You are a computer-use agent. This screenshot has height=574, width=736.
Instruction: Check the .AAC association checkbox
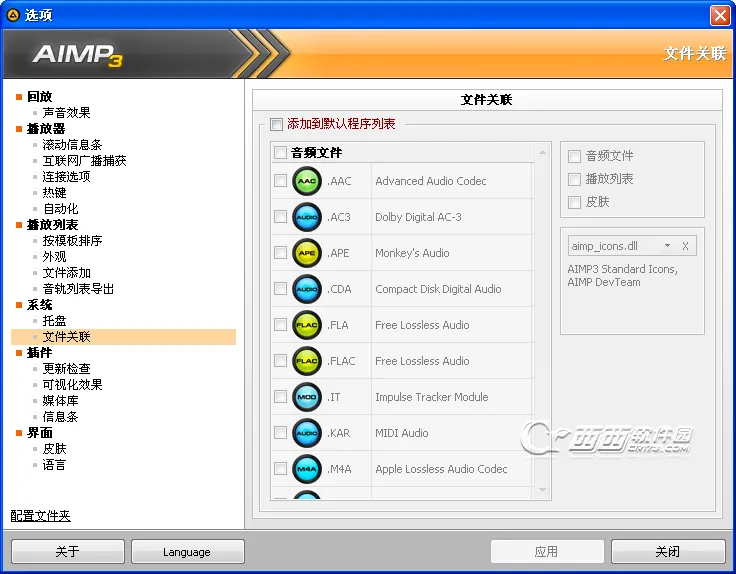[x=280, y=181]
